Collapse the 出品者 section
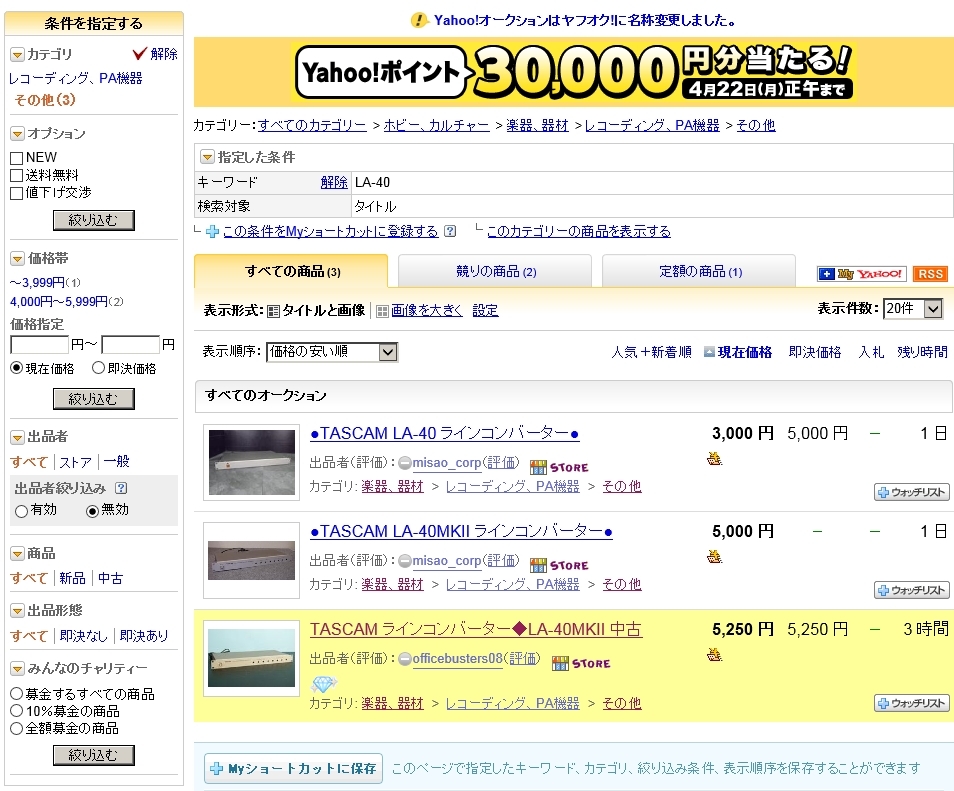This screenshot has width=954, height=791. pos(18,437)
